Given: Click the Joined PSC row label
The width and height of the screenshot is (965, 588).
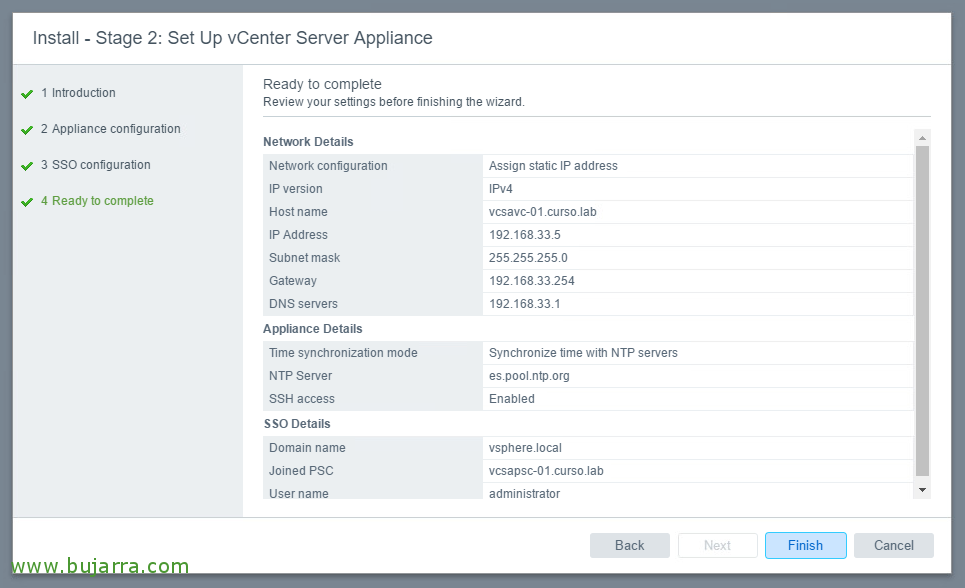Looking at the screenshot, I should (x=301, y=471).
